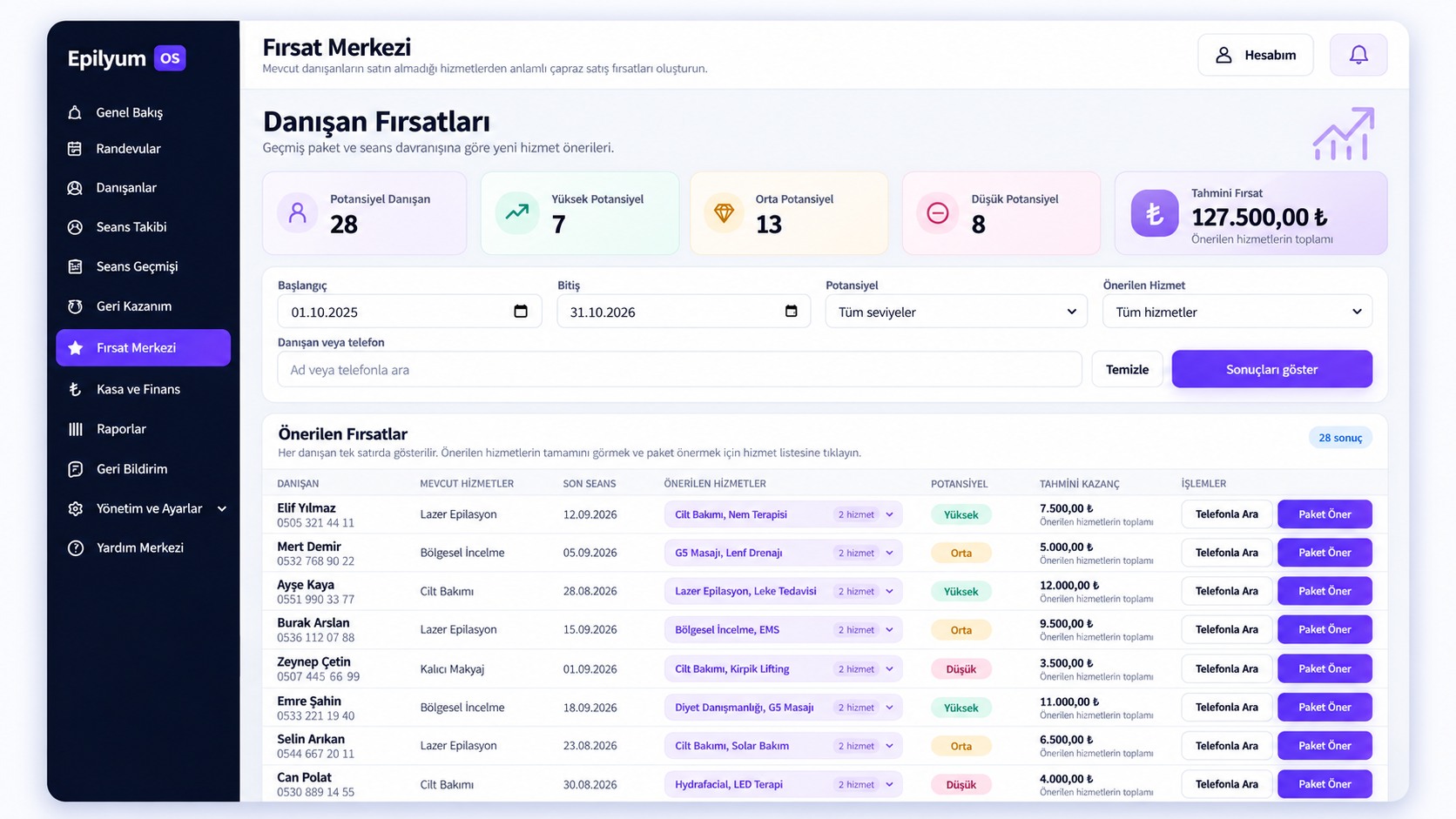Open the Önerilen Hizmet Tüm hizmetler dropdown
The width and height of the screenshot is (1456, 819).
click(1237, 312)
